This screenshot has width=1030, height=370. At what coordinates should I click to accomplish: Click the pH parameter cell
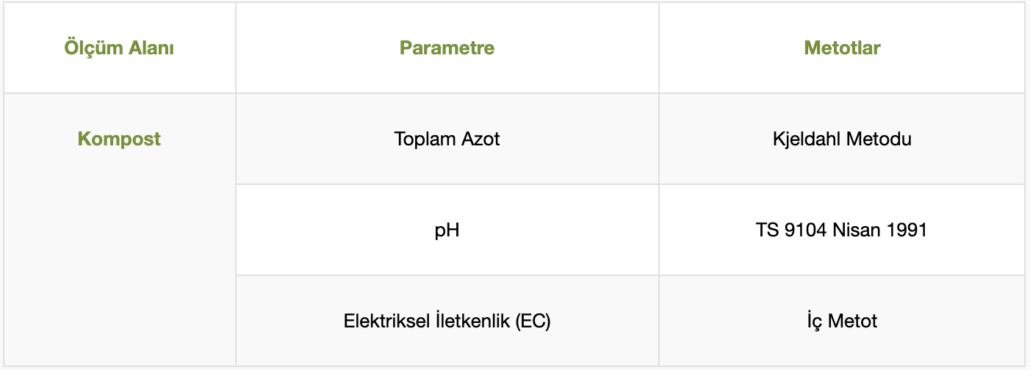pyautogui.click(x=447, y=231)
